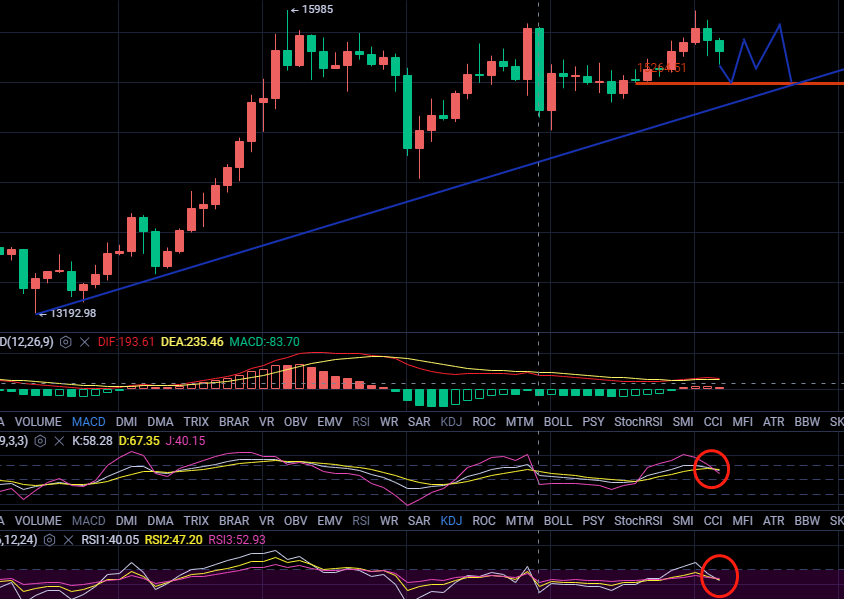Click the dimmed RSI tab under the MACD chart
Screen dimensions: 844x599
361,422
